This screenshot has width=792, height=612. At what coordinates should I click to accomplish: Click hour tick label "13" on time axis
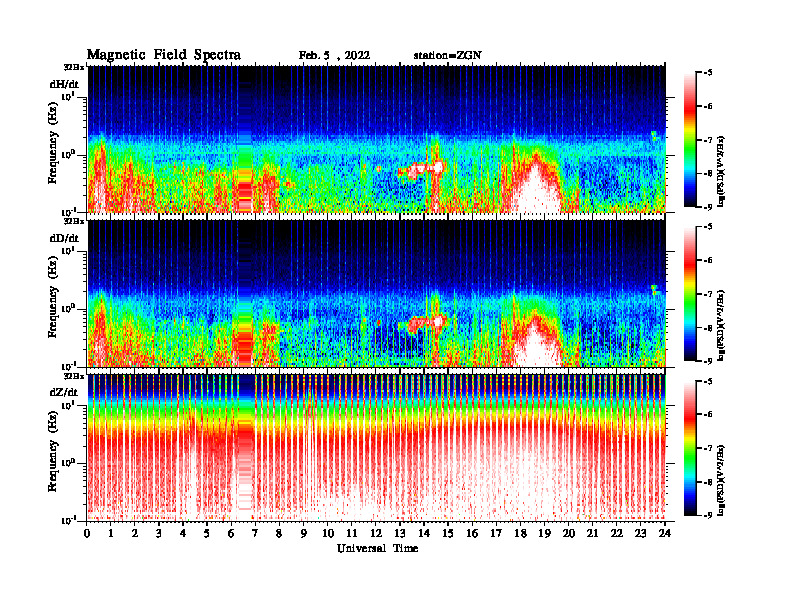[x=400, y=534]
